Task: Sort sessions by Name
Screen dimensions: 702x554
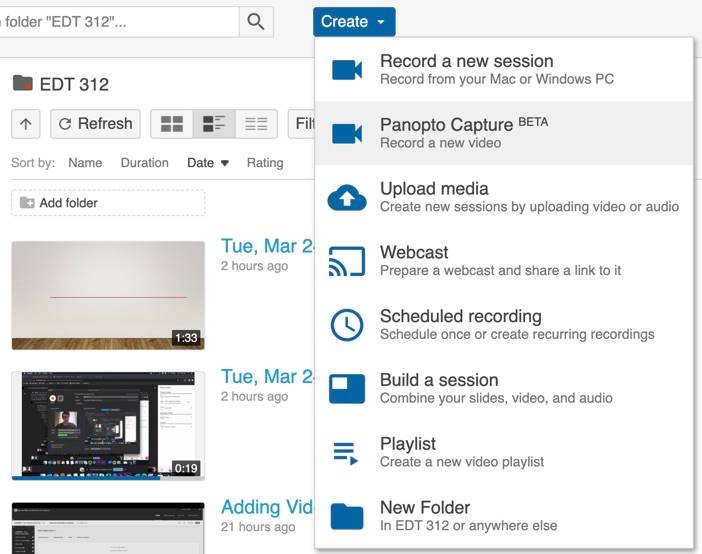Action: coord(85,163)
